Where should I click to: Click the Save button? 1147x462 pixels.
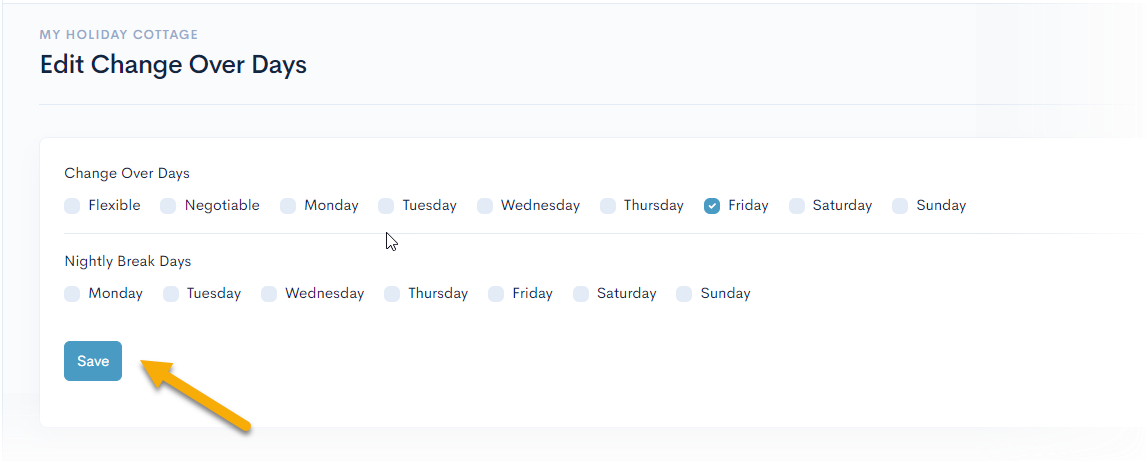(93, 361)
